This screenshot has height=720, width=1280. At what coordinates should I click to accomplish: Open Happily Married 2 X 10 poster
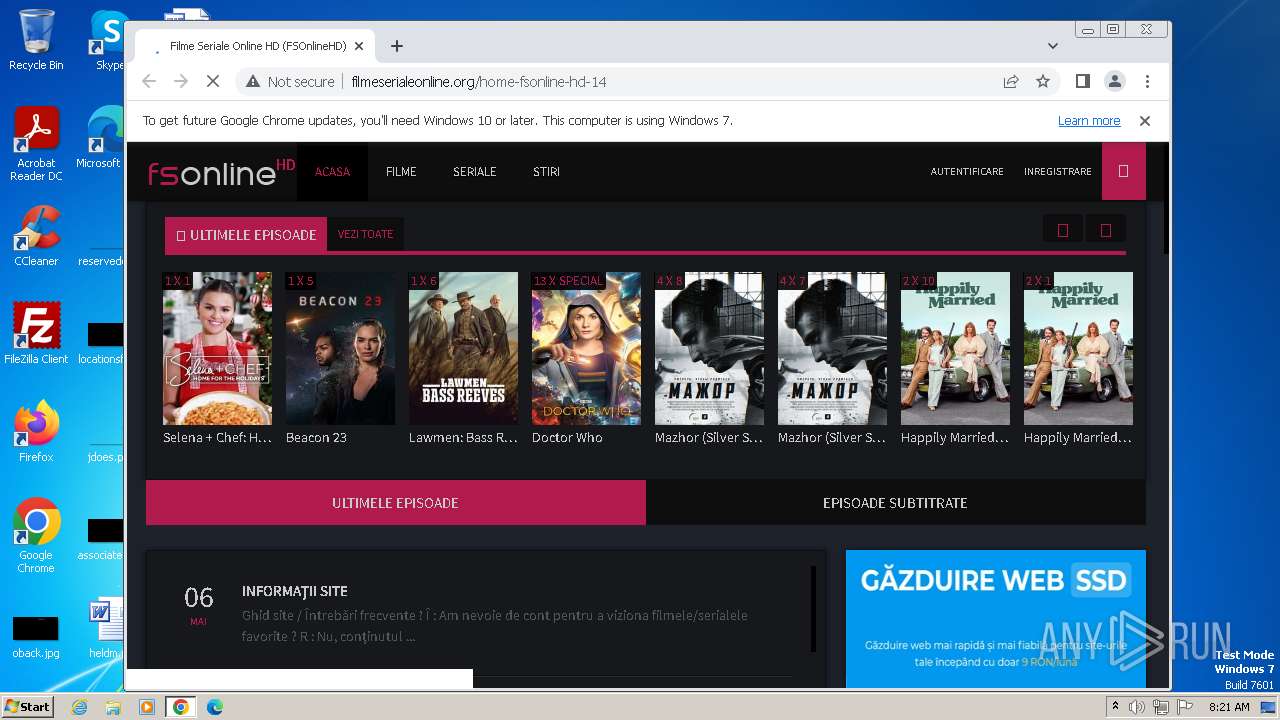point(955,348)
